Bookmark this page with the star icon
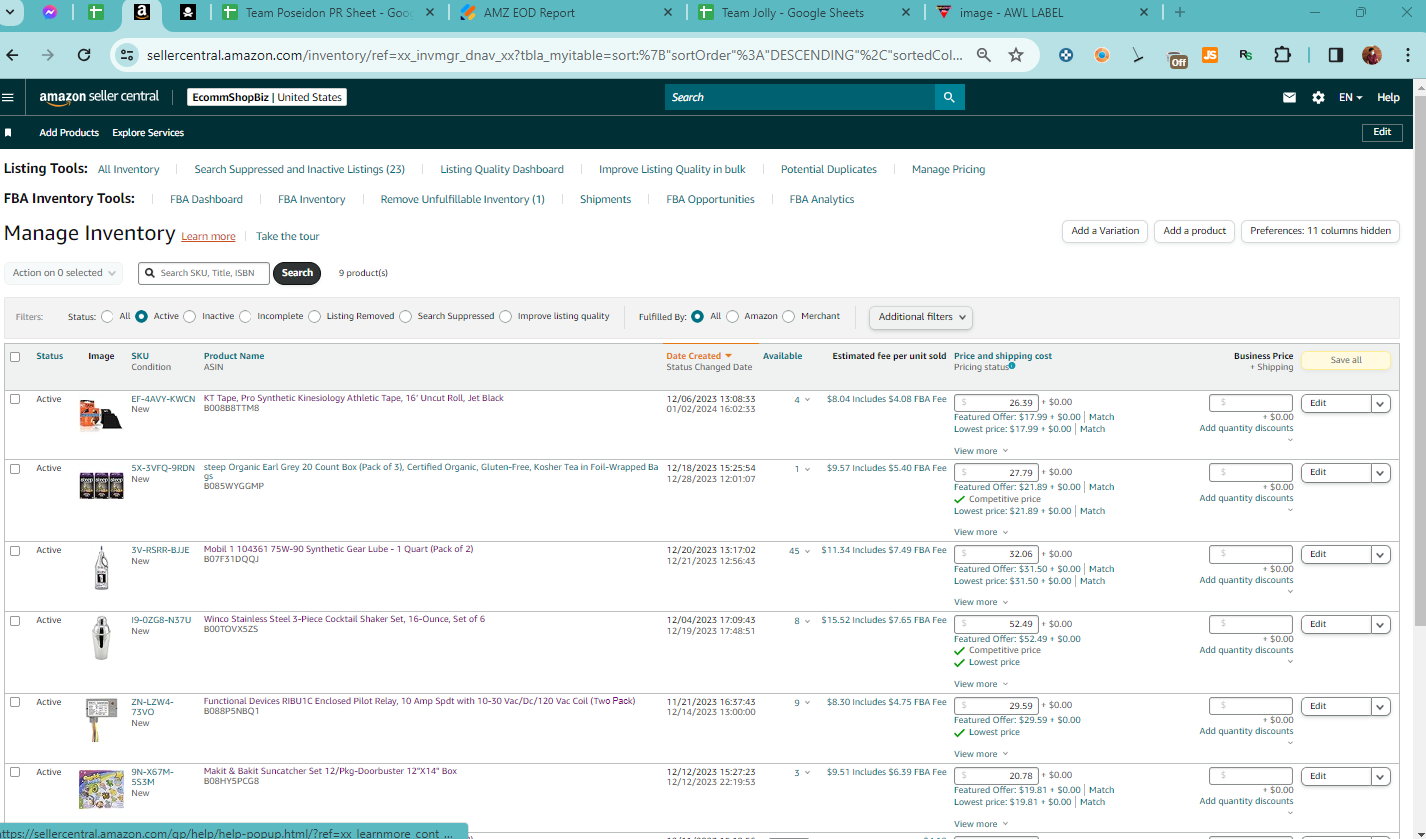This screenshot has height=839, width=1426. [x=1016, y=55]
